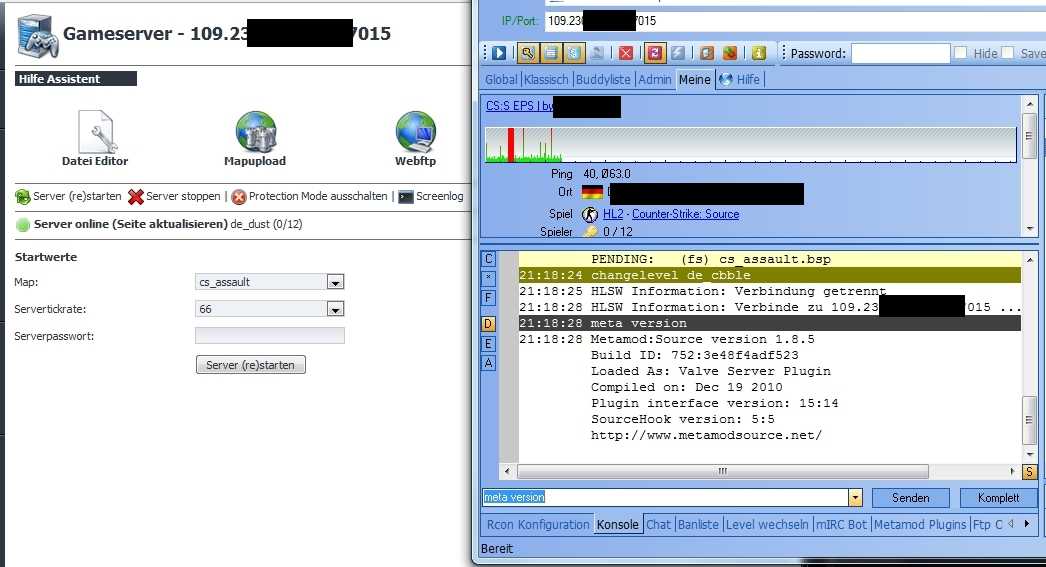Toggle the Save password checkbox
This screenshot has width=1046, height=567.
coord(1008,53)
